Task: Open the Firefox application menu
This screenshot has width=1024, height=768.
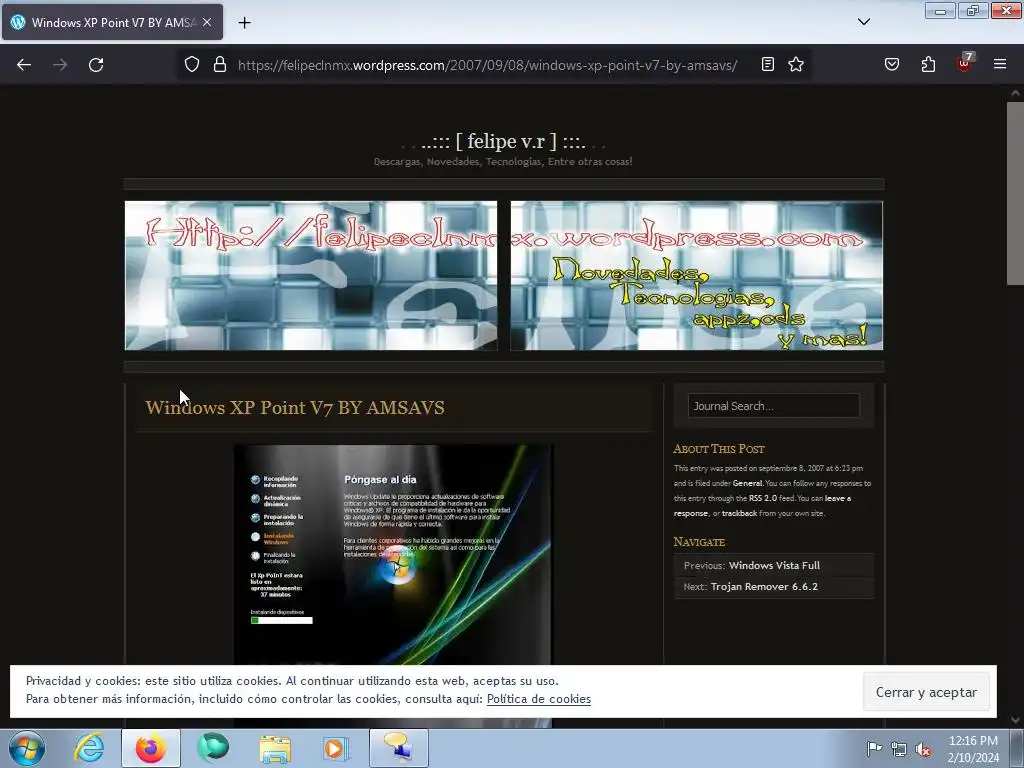Action: point(1000,65)
